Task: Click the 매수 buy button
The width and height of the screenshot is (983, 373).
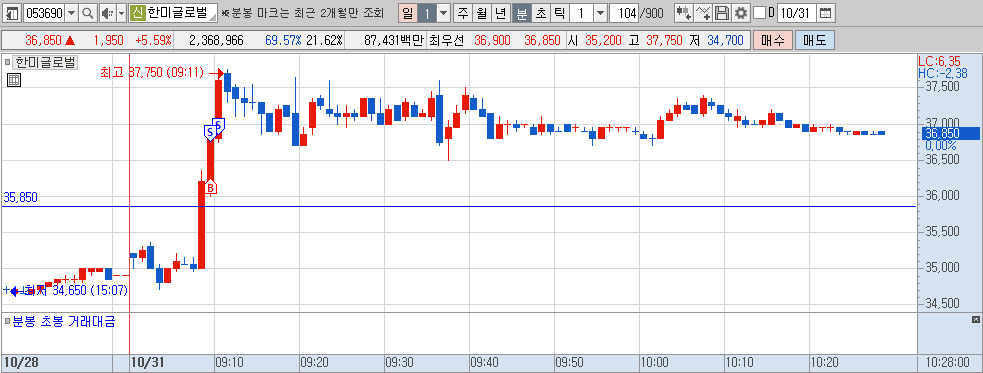Action: tap(772, 41)
